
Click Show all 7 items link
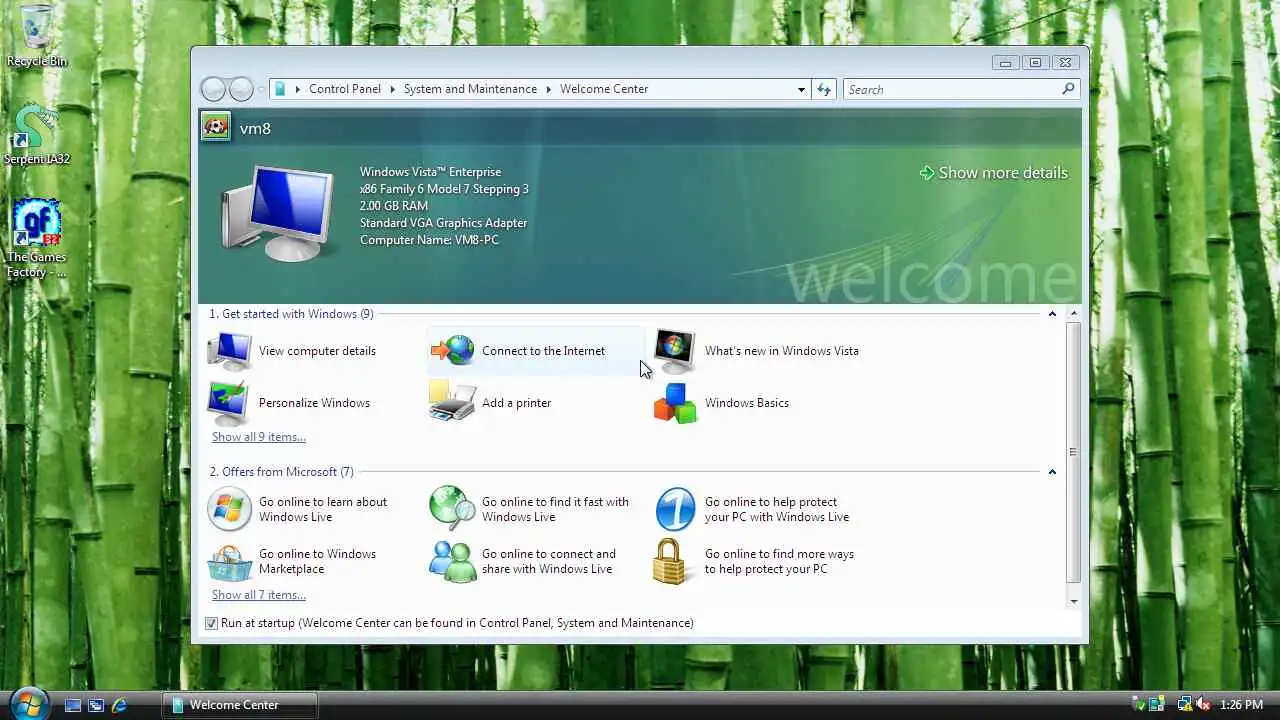pyautogui.click(x=259, y=595)
